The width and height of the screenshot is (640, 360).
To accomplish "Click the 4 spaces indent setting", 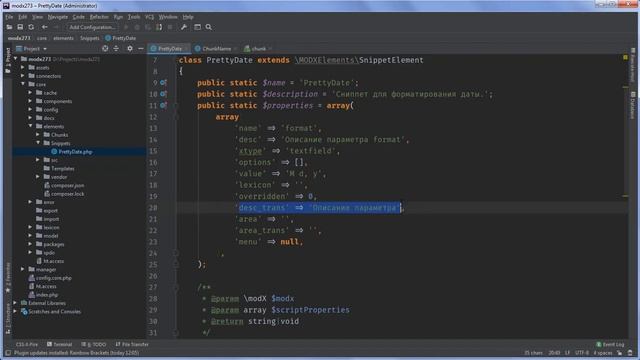I will click(603, 353).
